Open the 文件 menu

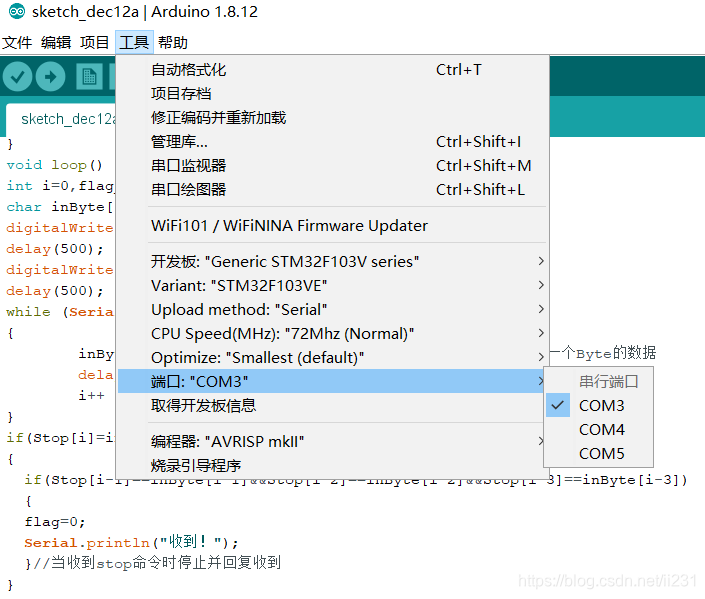tap(17, 43)
